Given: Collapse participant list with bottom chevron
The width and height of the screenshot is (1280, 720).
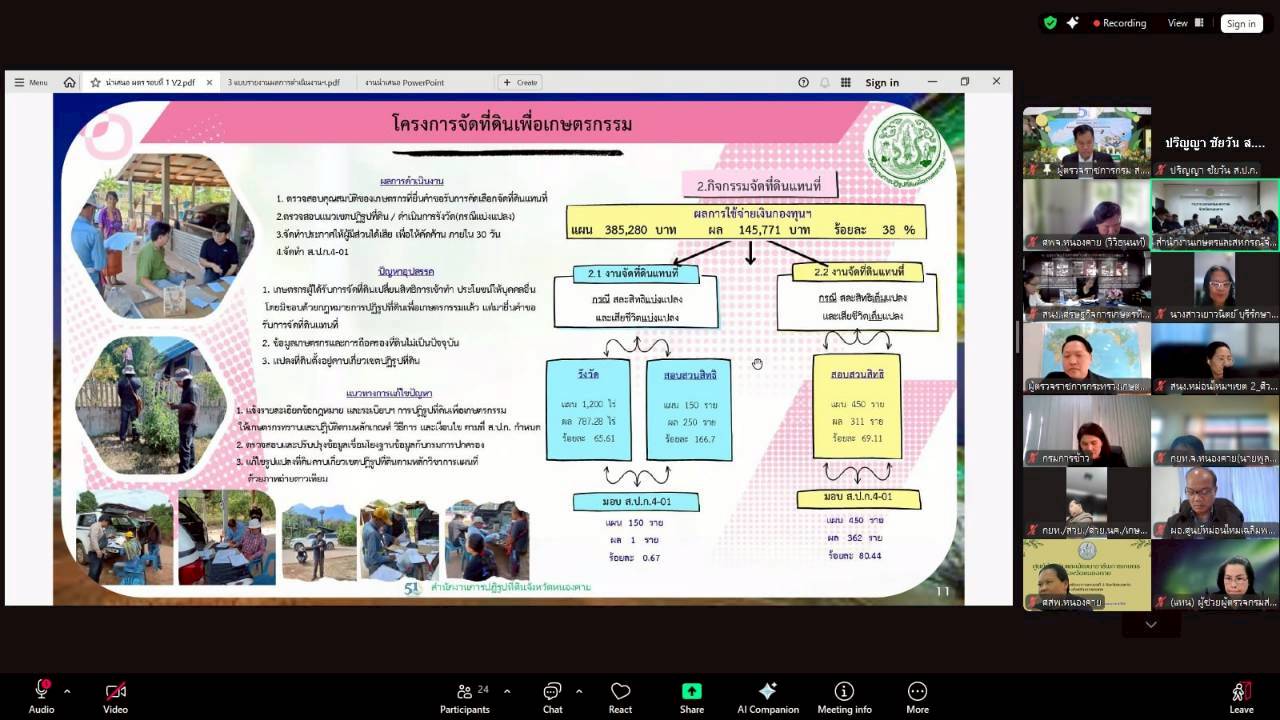Looking at the screenshot, I should 1150,622.
